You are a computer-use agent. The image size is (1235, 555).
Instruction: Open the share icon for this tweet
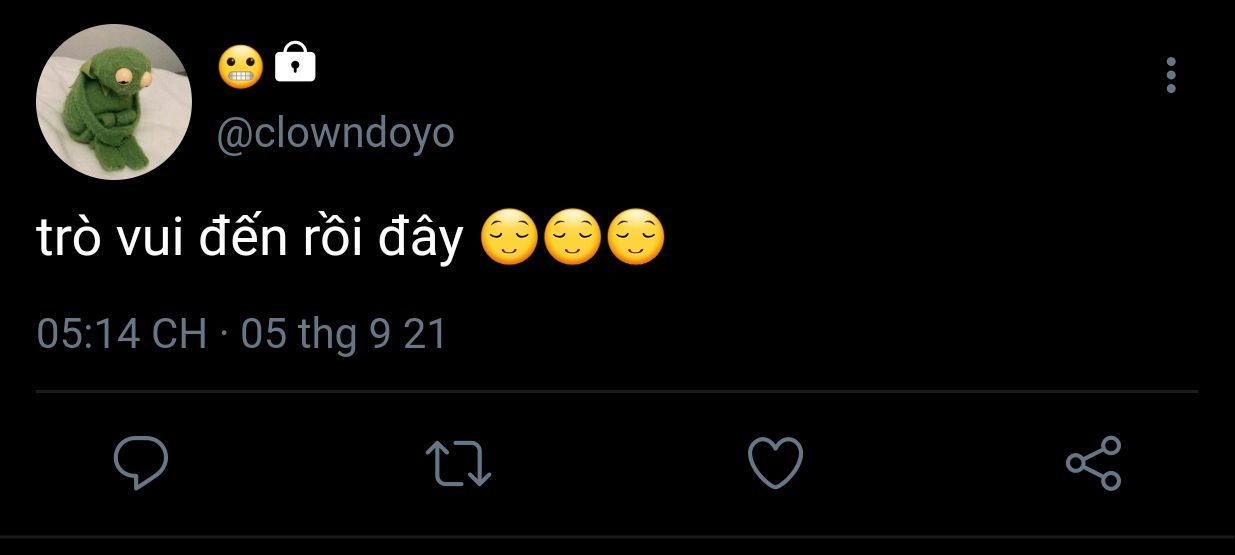coord(1094,463)
